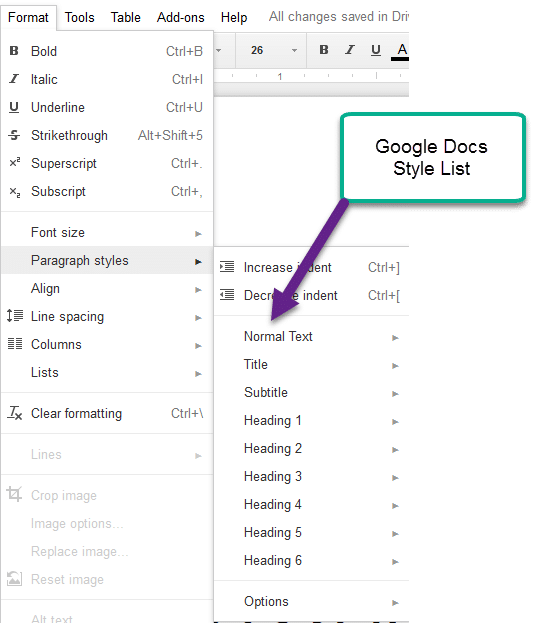The image size is (546, 623).
Task: Select the Heading 3 style
Action: [312, 476]
